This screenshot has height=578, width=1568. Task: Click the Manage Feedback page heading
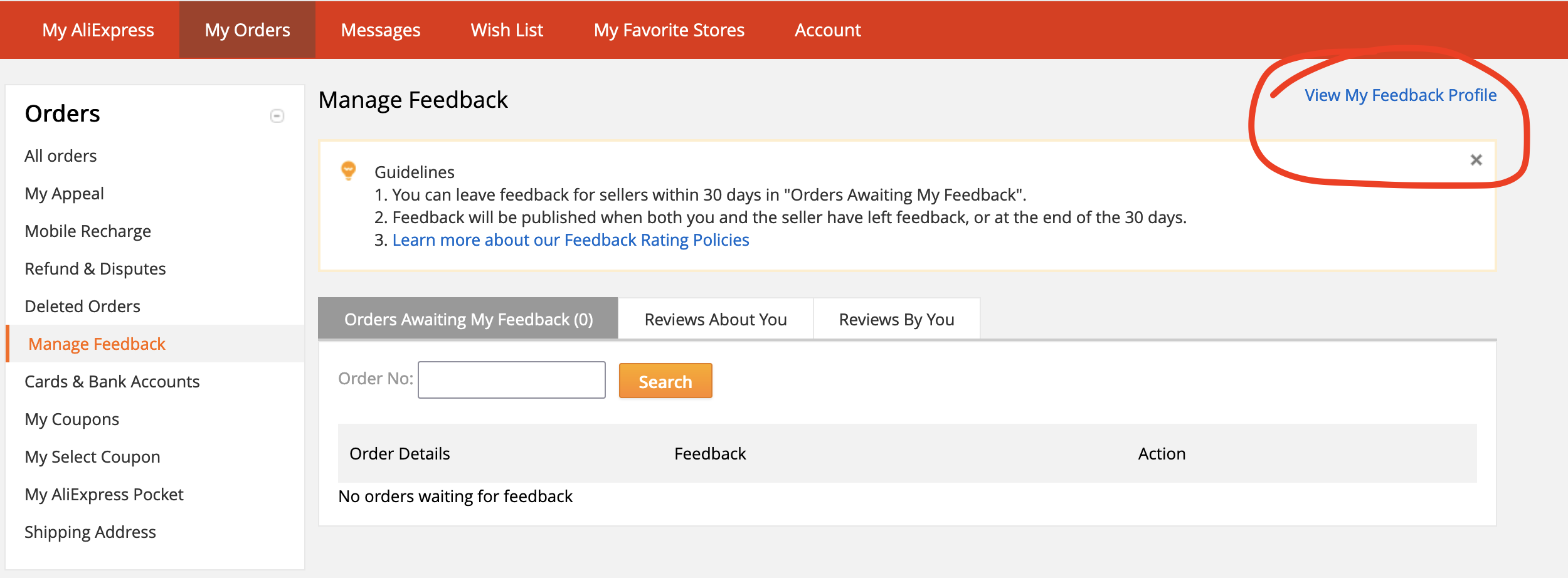tap(413, 100)
